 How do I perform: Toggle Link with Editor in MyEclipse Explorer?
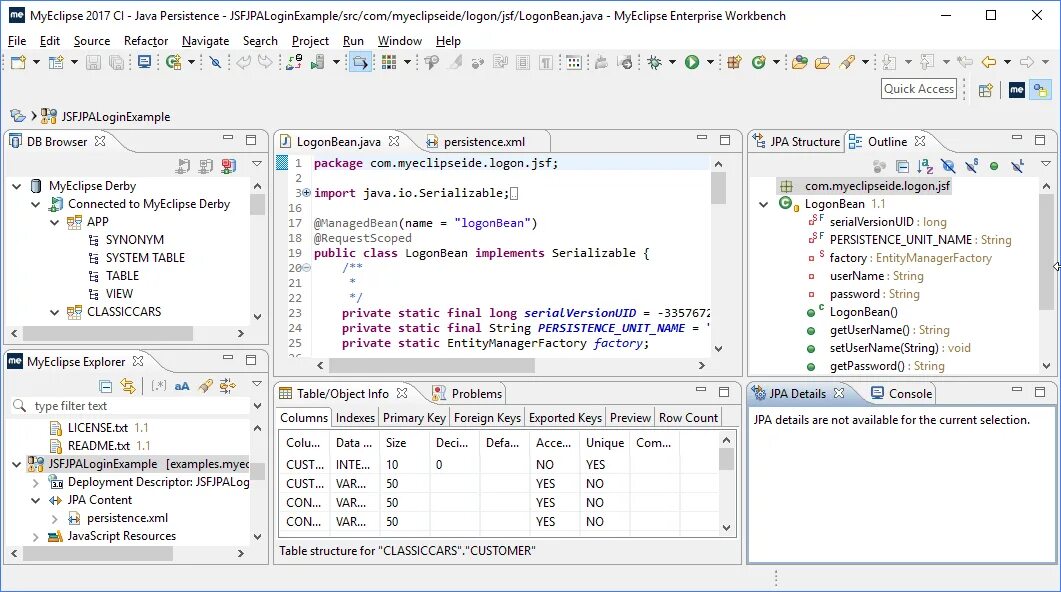tap(127, 386)
